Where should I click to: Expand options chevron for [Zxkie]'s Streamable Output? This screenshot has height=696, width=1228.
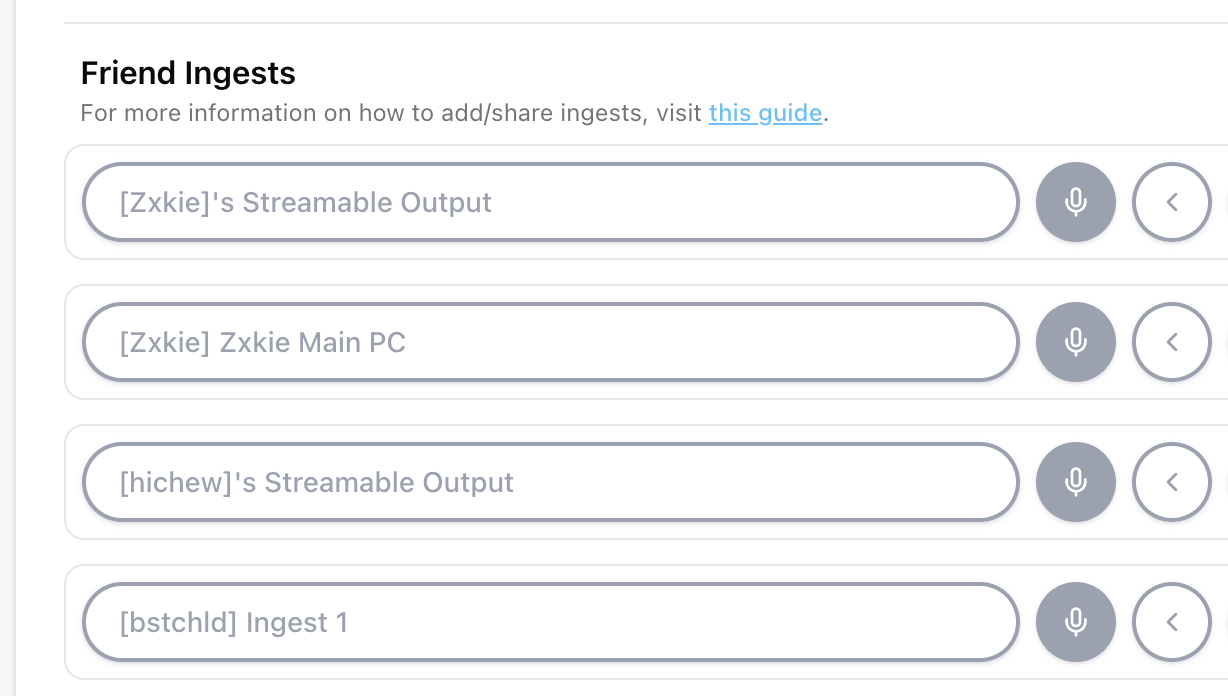[x=1171, y=202]
